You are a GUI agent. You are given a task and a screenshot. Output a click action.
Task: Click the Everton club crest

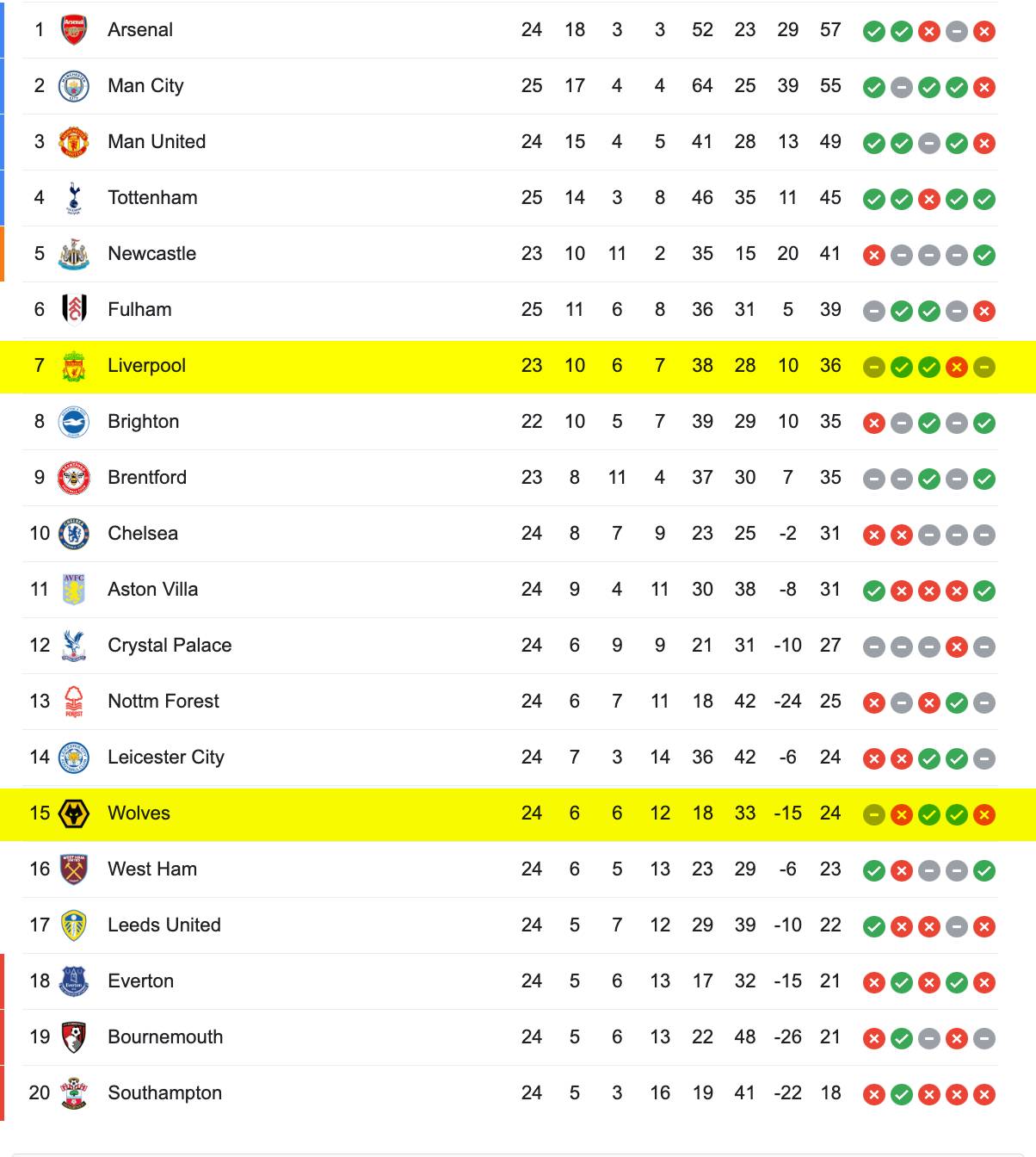tap(74, 981)
